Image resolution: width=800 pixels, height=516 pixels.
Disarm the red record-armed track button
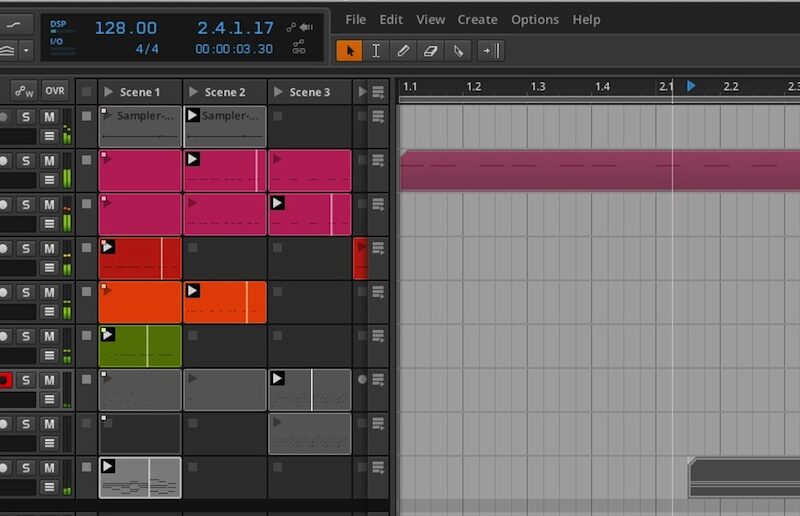click(x=4, y=380)
